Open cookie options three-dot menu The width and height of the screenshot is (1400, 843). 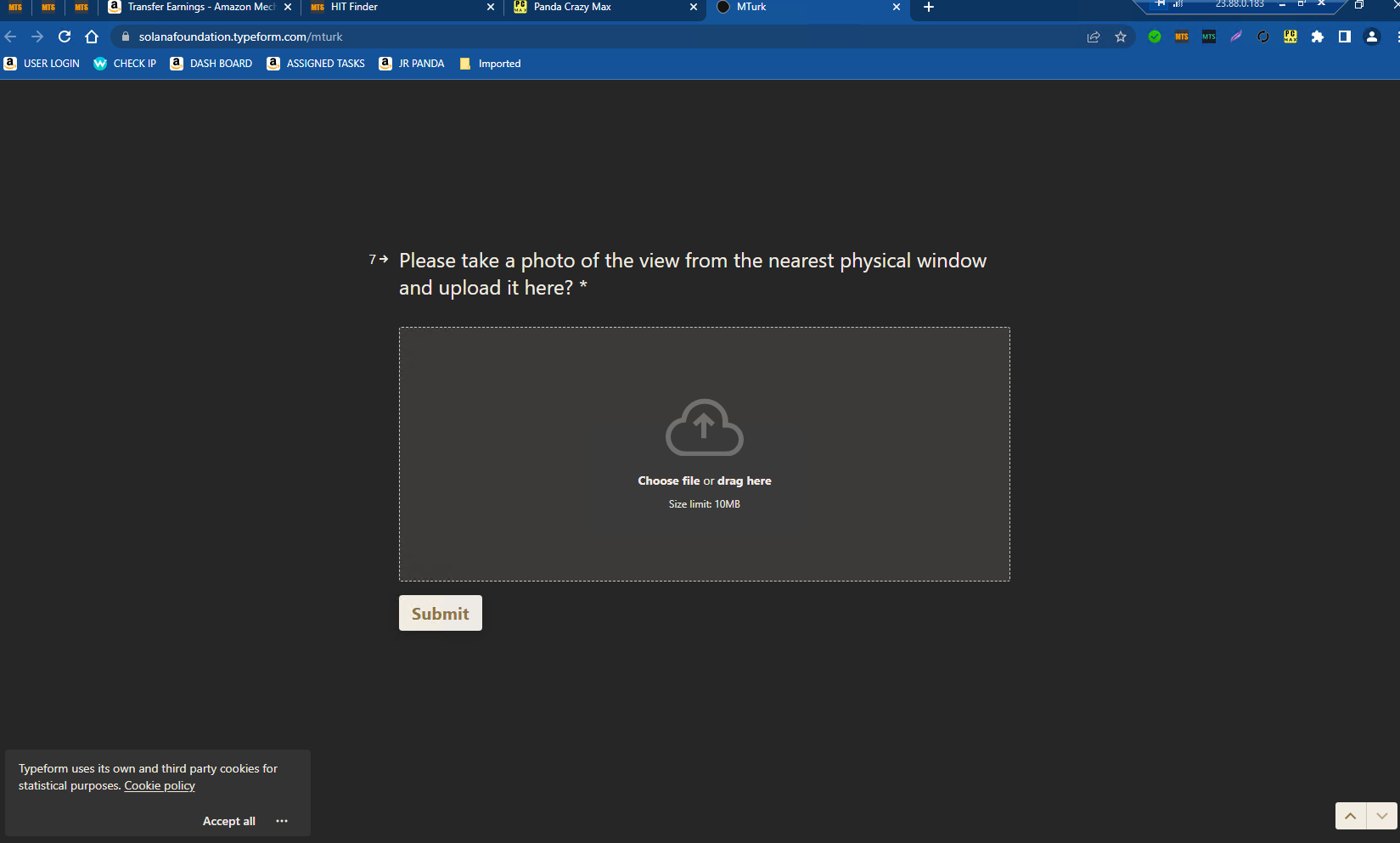click(282, 821)
